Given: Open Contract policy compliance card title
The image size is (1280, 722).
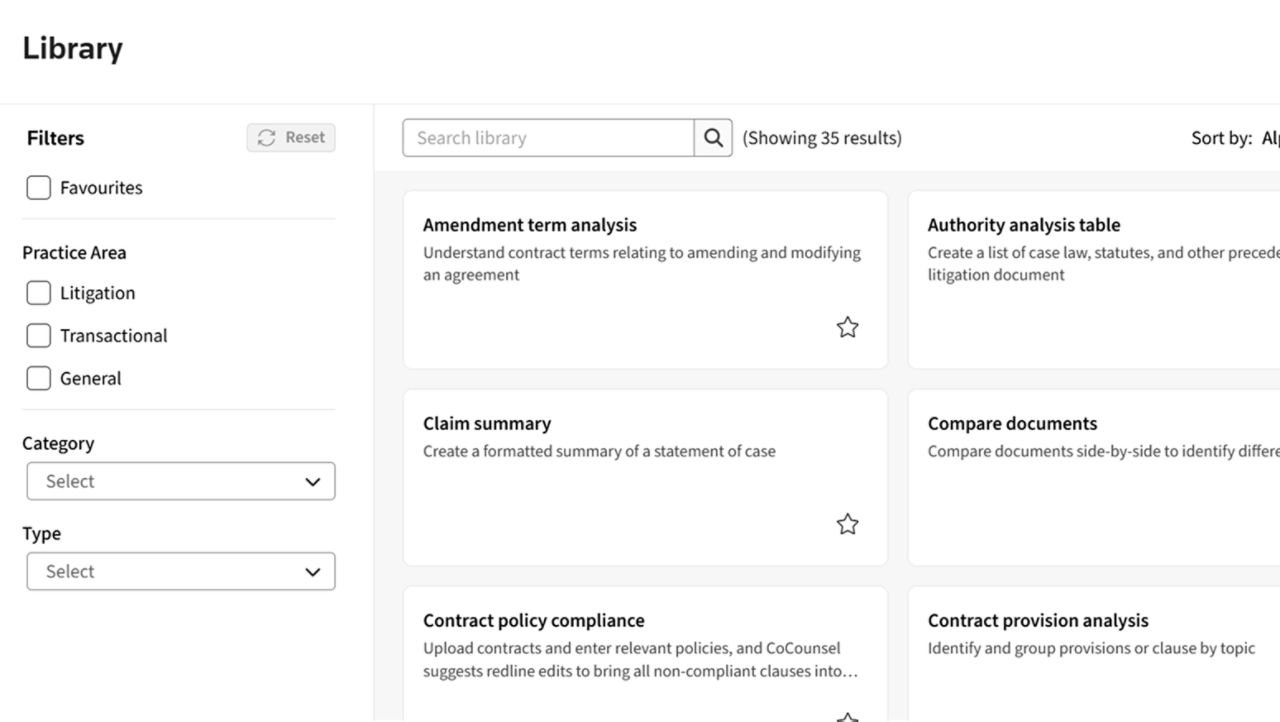Looking at the screenshot, I should tap(533, 620).
